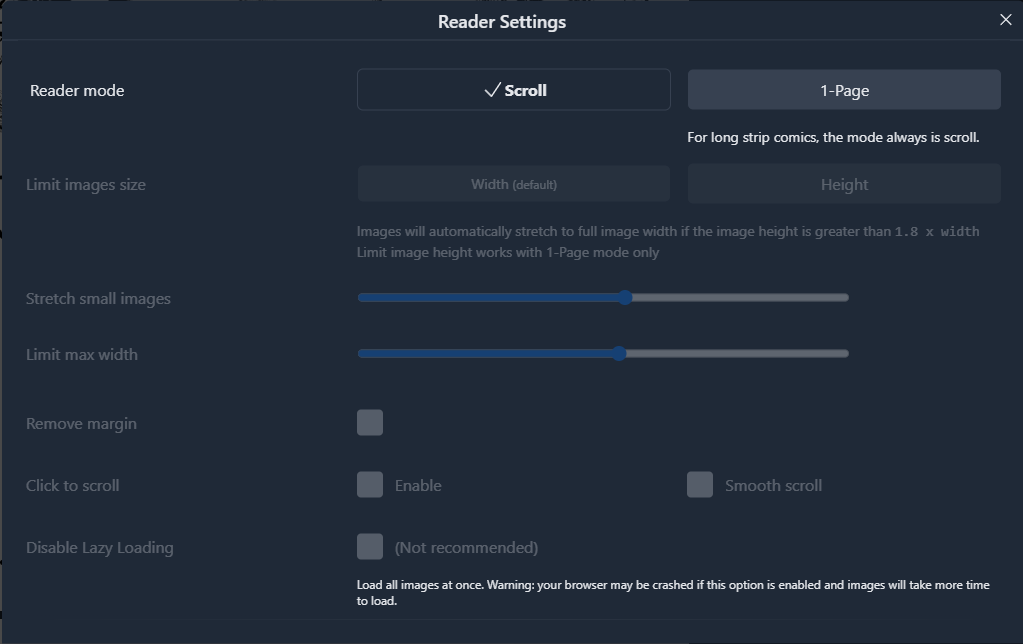Click the Click to scroll label
The image size is (1023, 644).
tap(72, 485)
